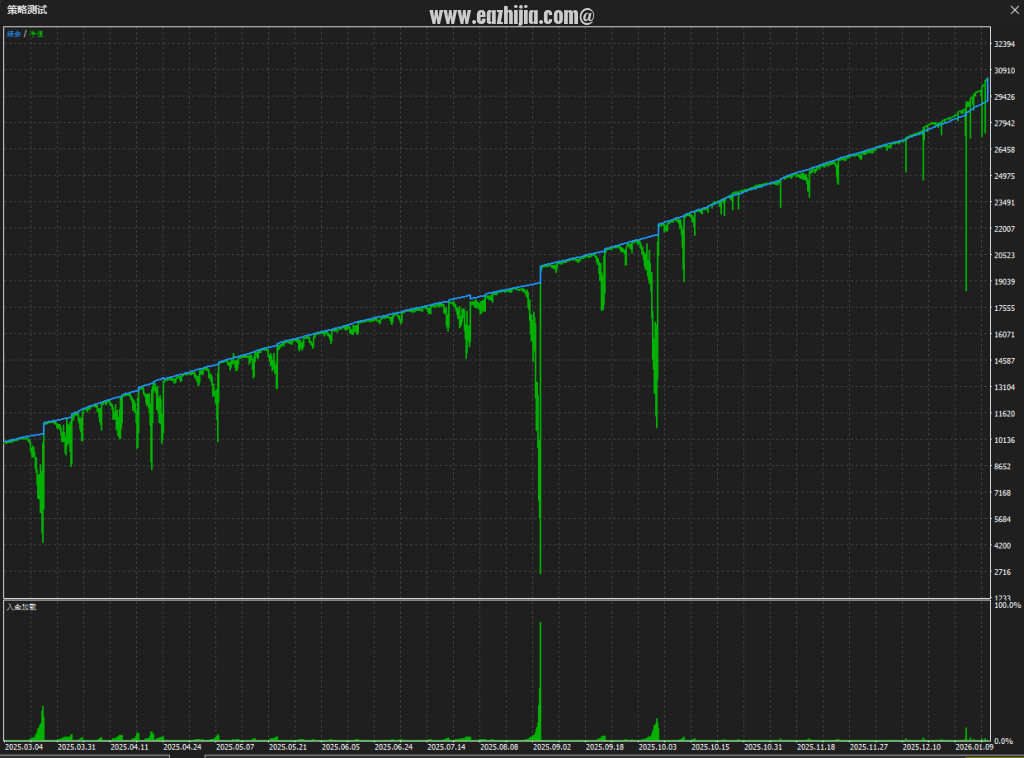The width and height of the screenshot is (1024, 758).
Task: Select the 16071 value on price axis
Action: (1004, 335)
